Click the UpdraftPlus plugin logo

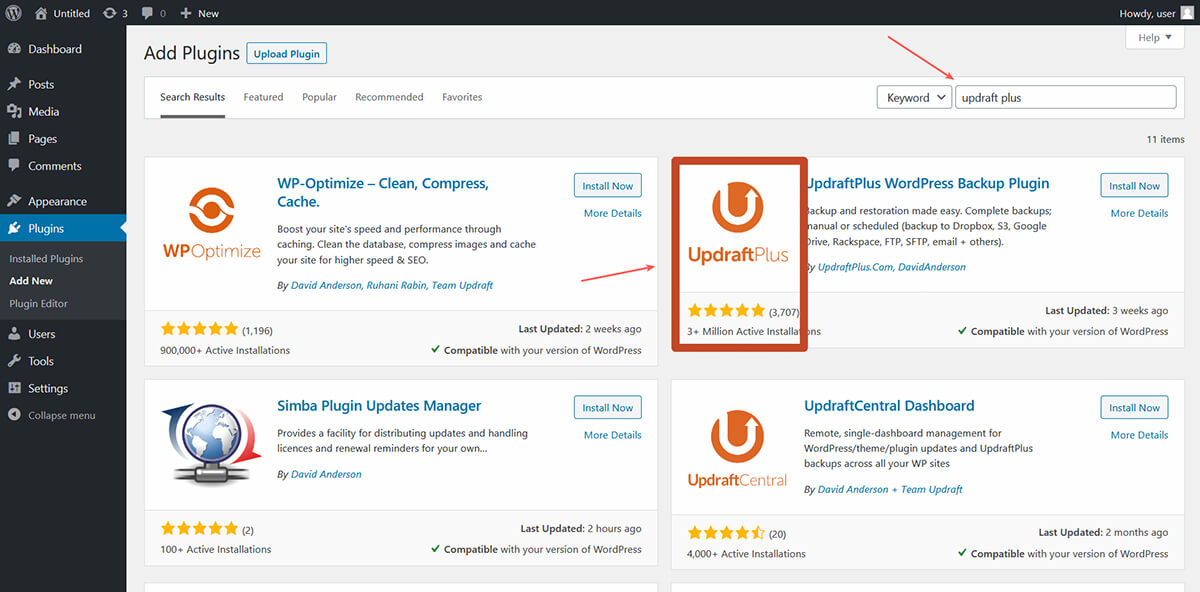(x=738, y=222)
